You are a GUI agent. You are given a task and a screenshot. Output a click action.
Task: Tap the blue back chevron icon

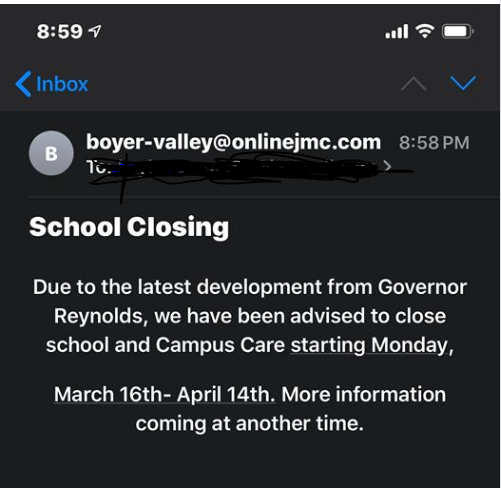pyautogui.click(x=23, y=84)
